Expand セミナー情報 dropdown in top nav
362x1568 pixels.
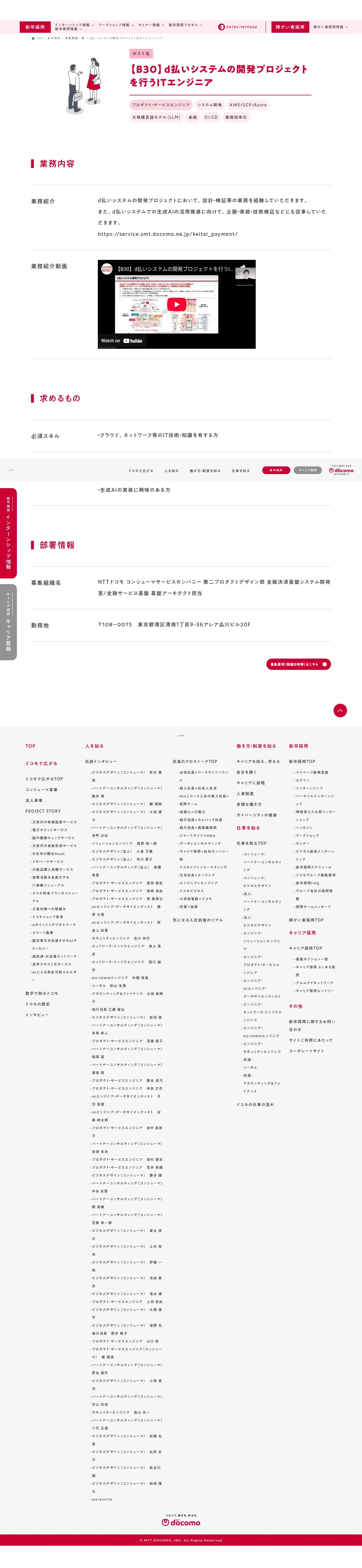click(151, 25)
